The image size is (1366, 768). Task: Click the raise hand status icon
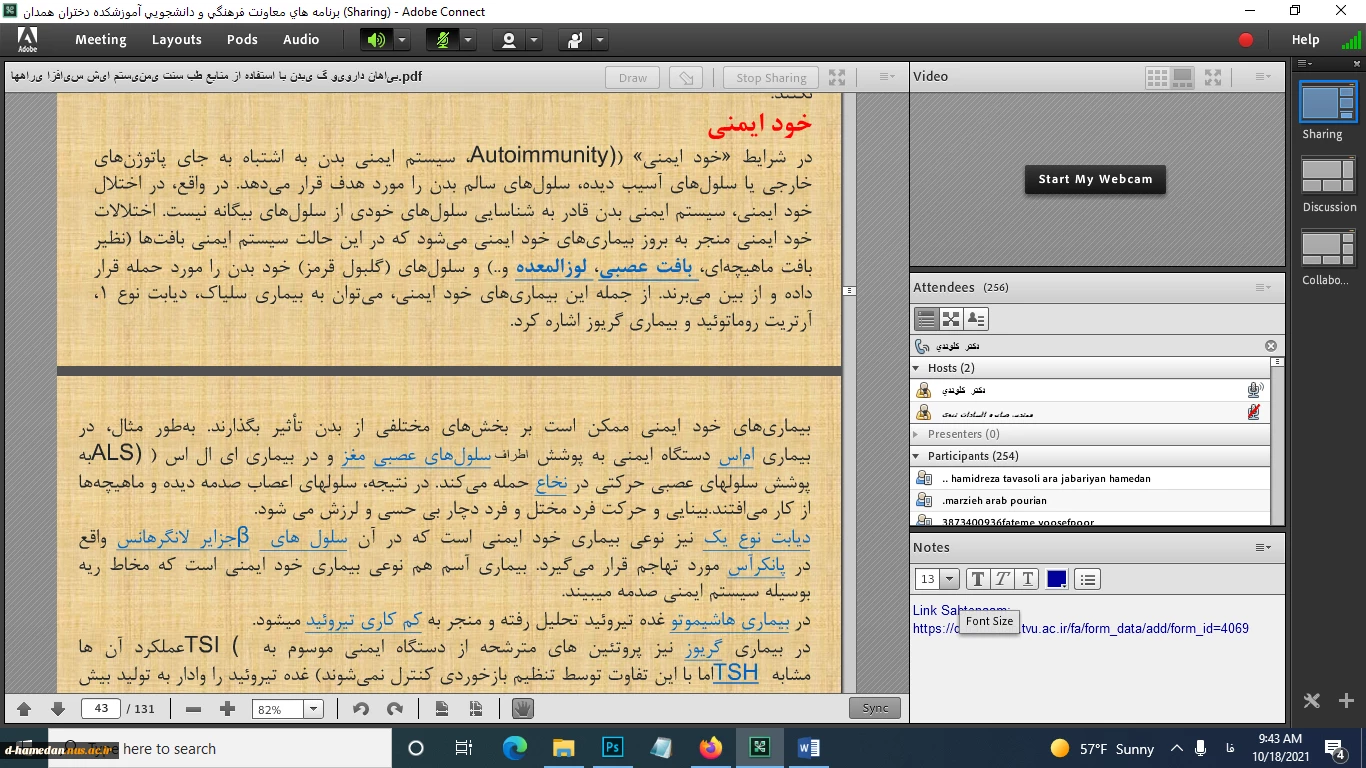click(575, 40)
